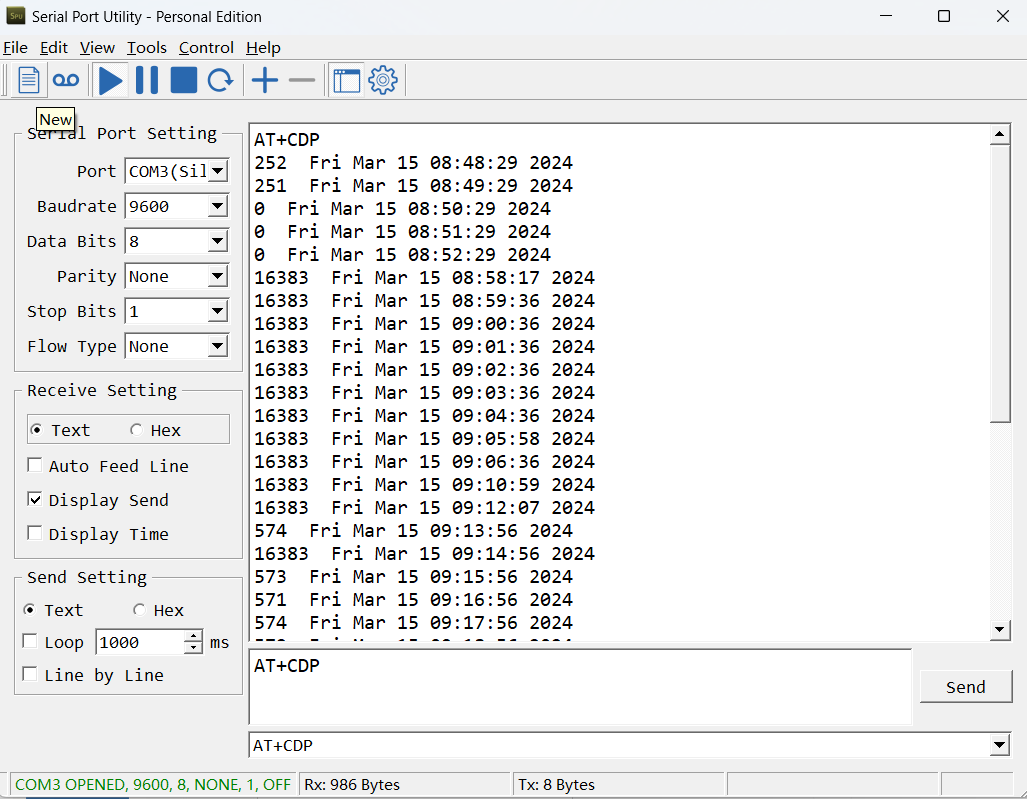Start the serial port with Play icon
This screenshot has height=799, width=1027.
click(x=111, y=81)
